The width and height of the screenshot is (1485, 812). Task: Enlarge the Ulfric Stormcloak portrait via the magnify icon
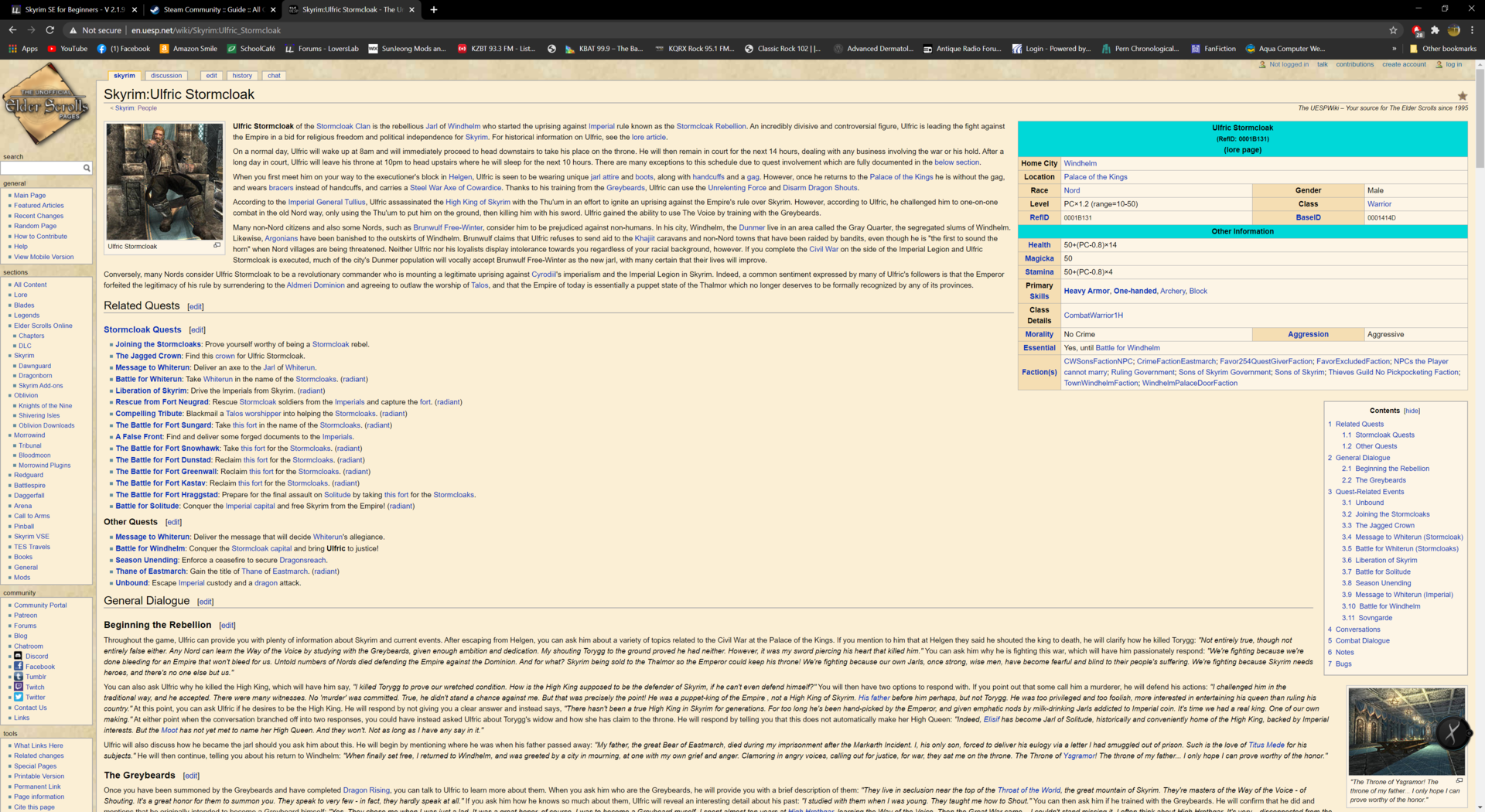click(217, 245)
